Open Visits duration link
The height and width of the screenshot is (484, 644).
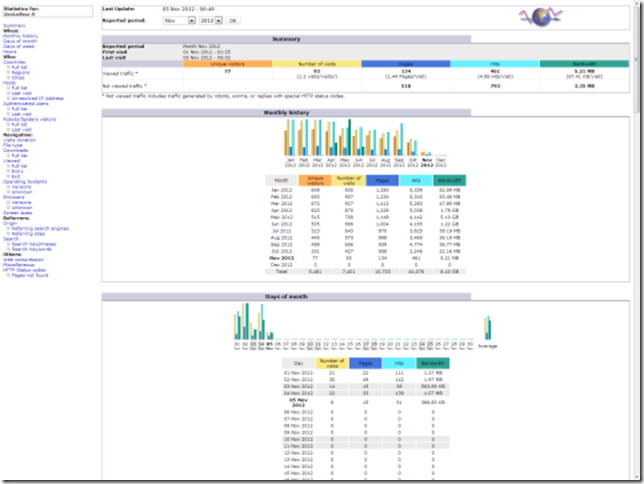[x=19, y=140]
